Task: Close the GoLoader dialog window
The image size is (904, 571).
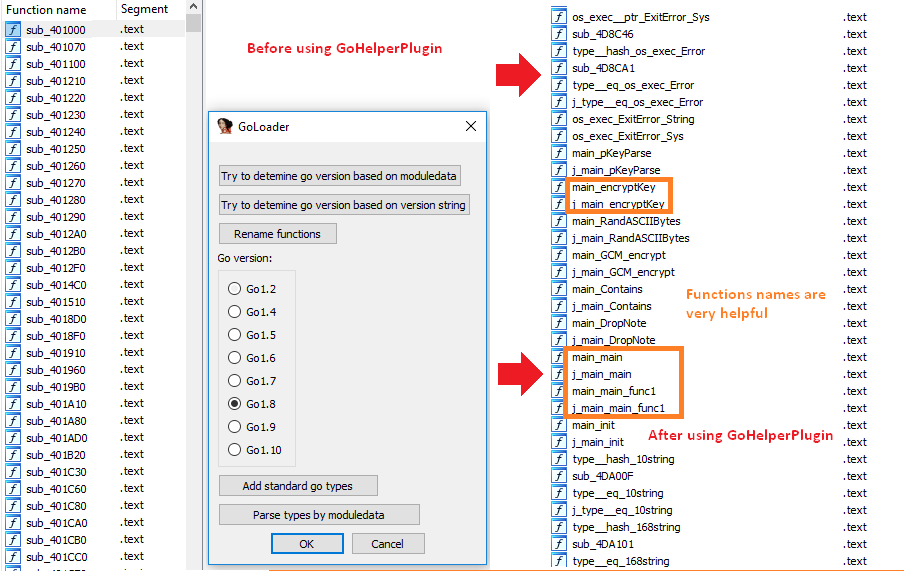Action: click(x=471, y=126)
